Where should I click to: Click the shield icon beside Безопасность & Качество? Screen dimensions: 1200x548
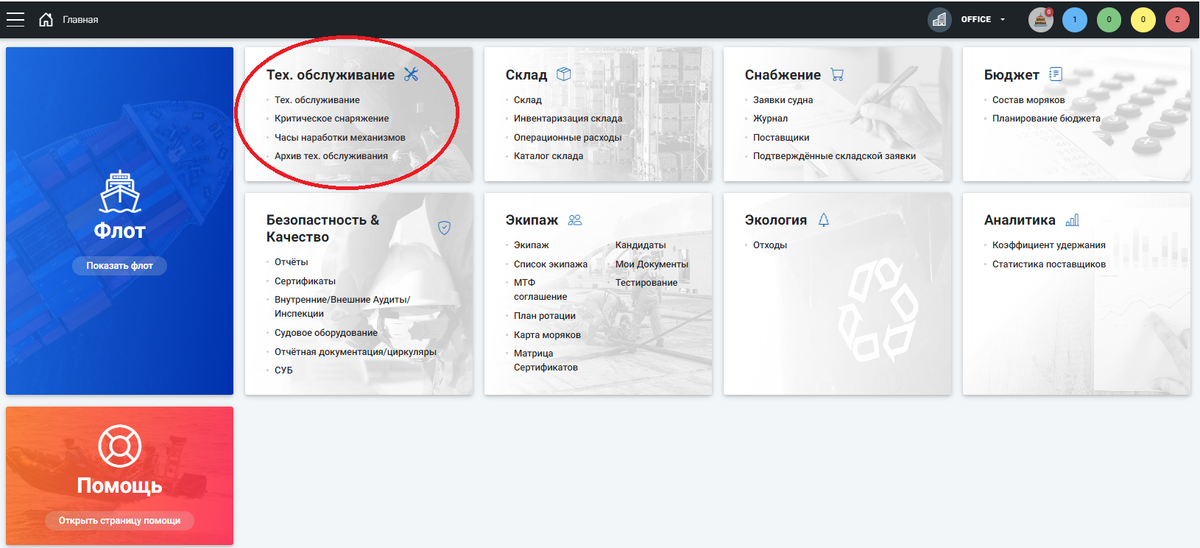coord(445,228)
